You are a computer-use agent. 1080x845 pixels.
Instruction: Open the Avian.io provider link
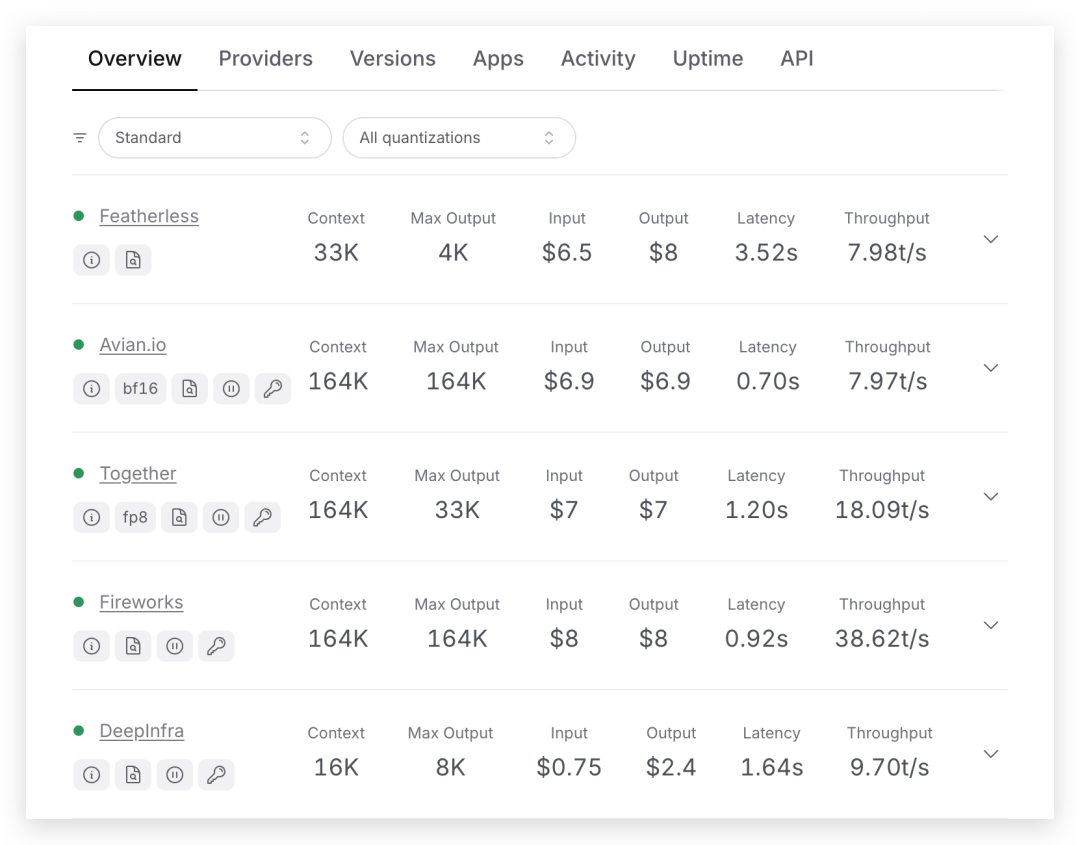point(133,344)
